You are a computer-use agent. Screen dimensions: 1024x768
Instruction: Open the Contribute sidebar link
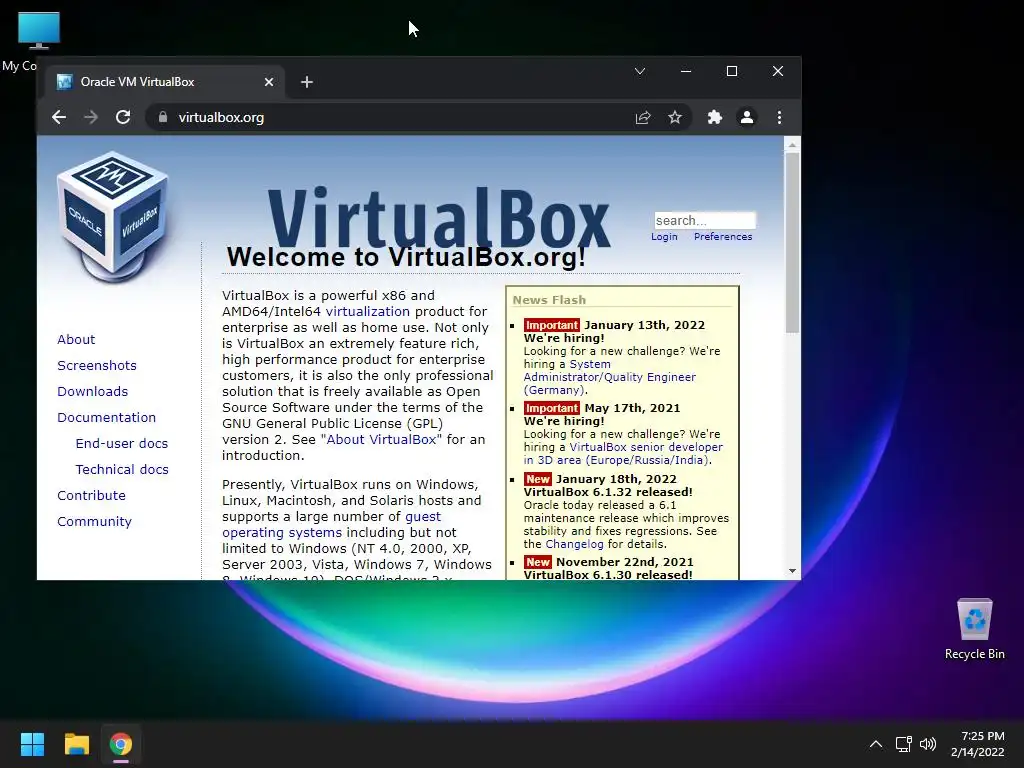click(x=91, y=496)
